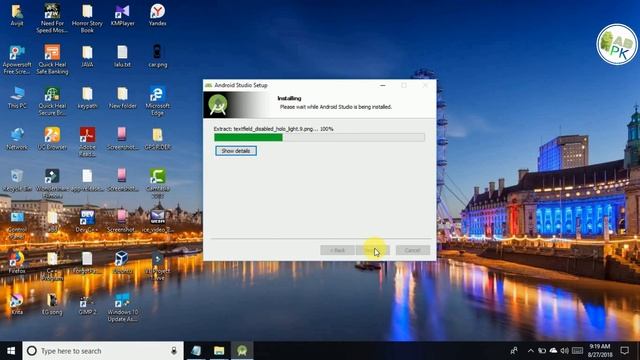Click the volume speaker tray icon

[565, 351]
